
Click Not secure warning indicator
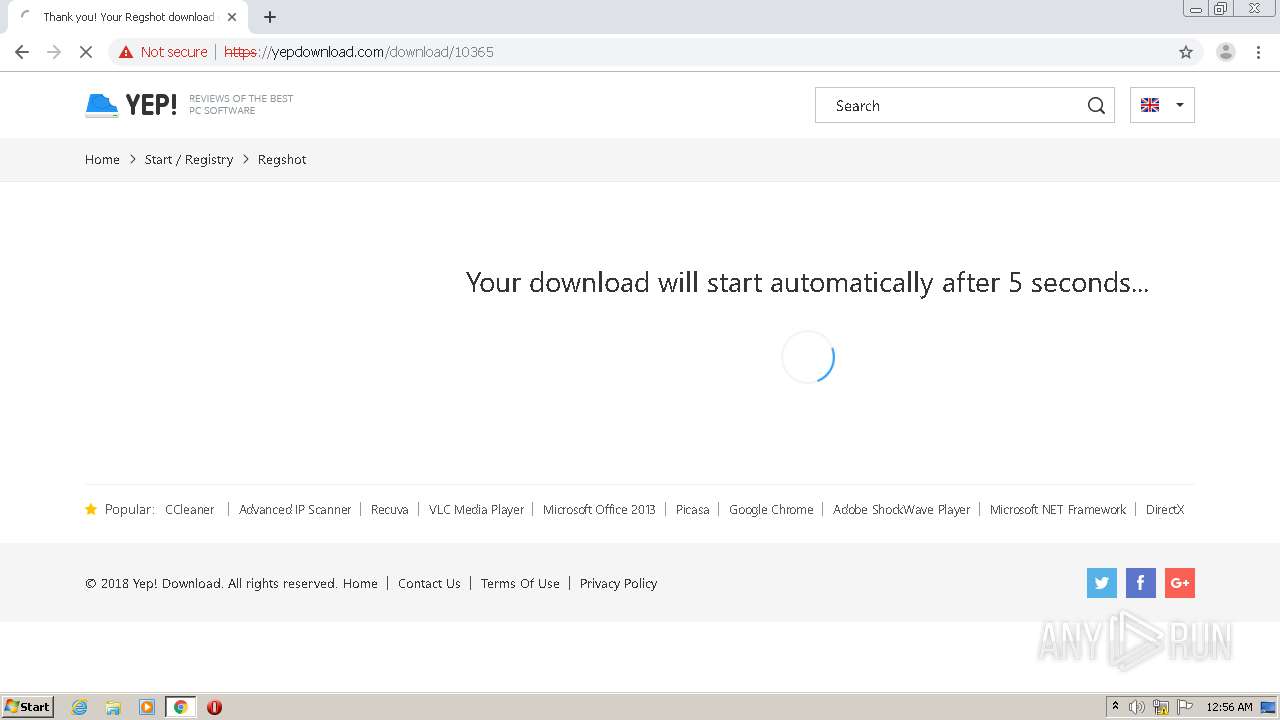pos(163,52)
